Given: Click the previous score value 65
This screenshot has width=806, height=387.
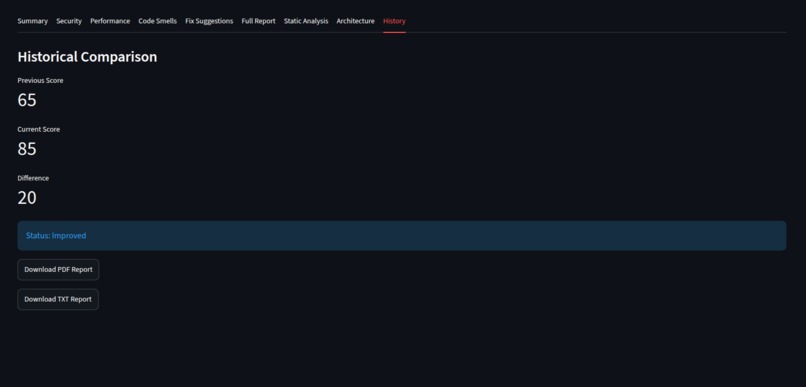Looking at the screenshot, I should pyautogui.click(x=27, y=100).
